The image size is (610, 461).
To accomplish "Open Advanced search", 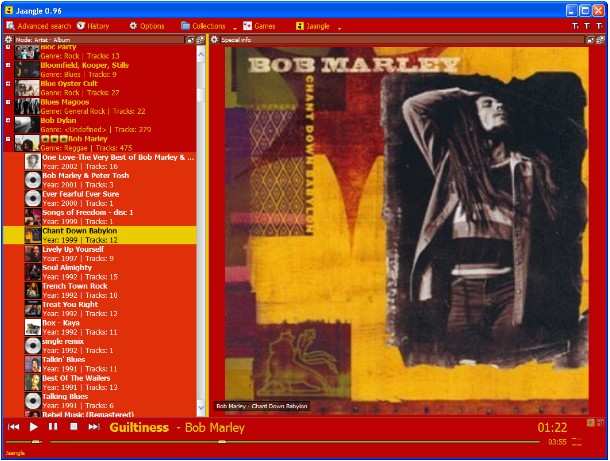I will coord(39,26).
